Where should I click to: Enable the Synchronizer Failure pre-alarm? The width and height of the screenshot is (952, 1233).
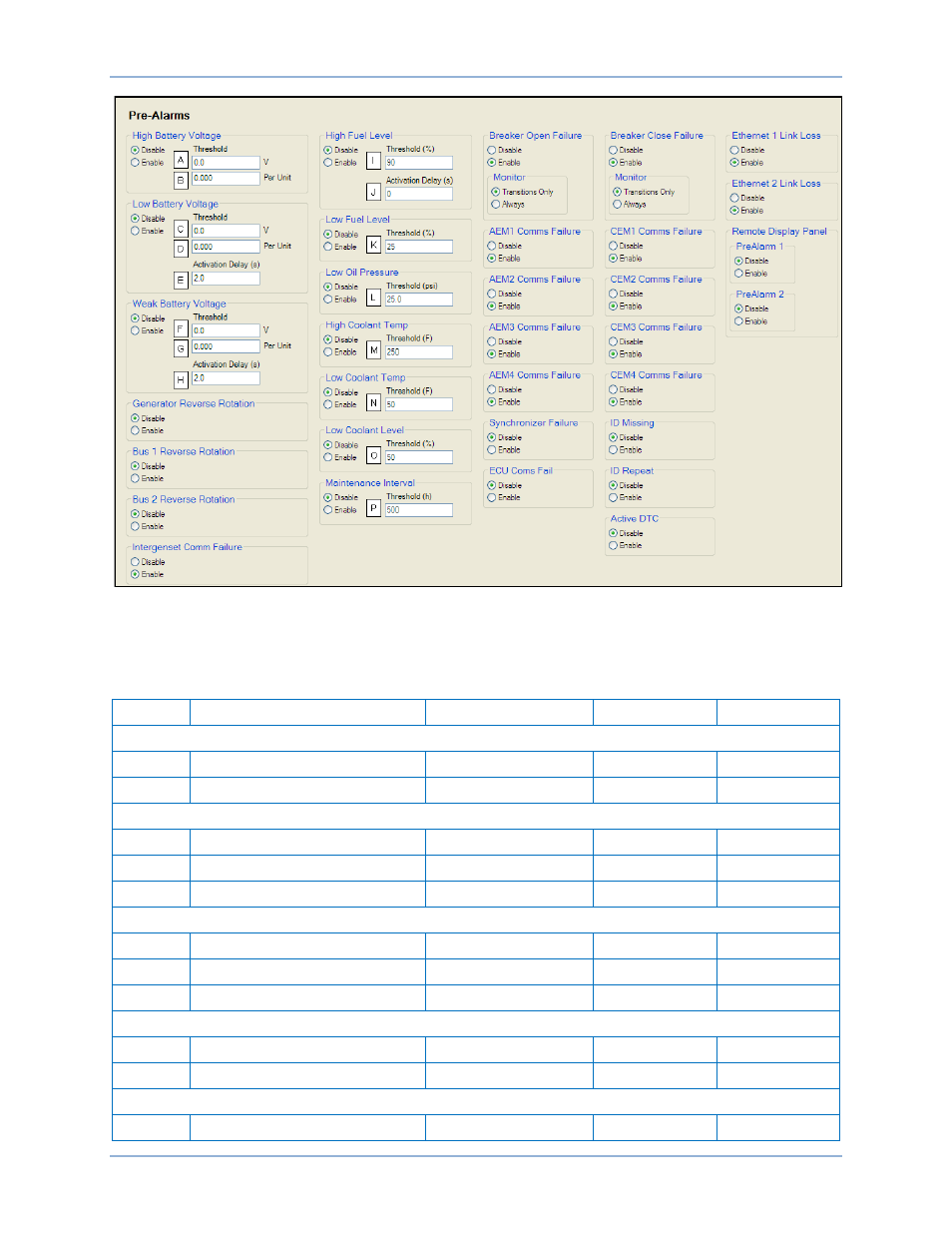pos(491,450)
